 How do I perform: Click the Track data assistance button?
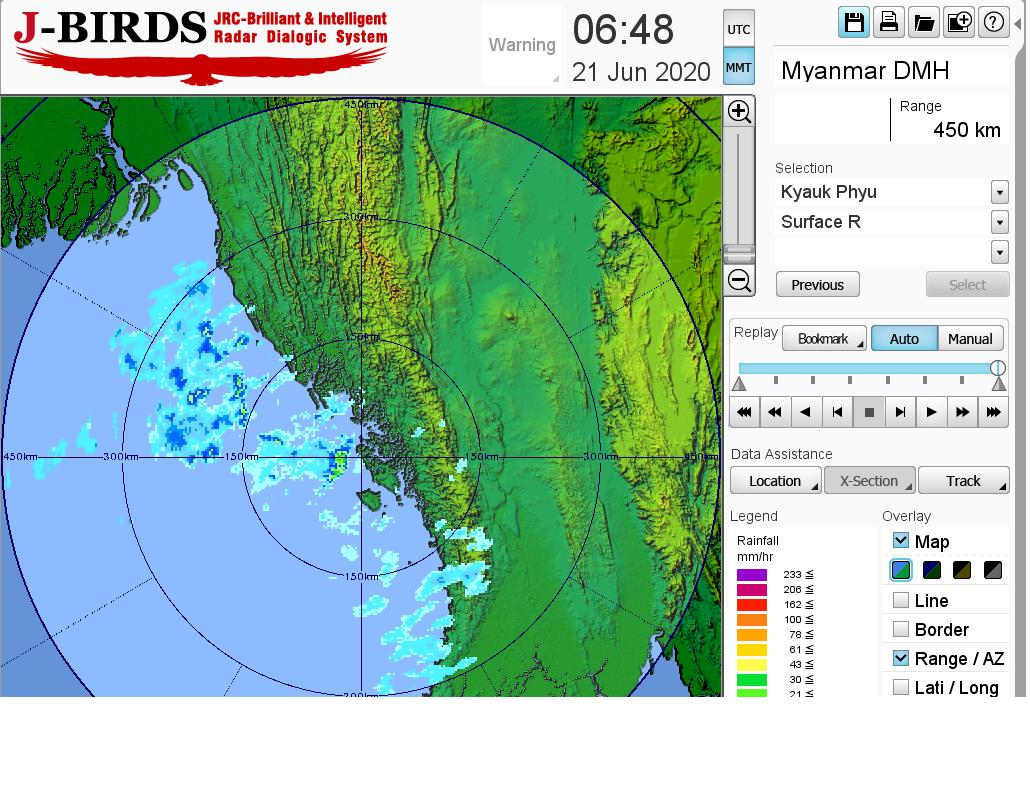963,481
